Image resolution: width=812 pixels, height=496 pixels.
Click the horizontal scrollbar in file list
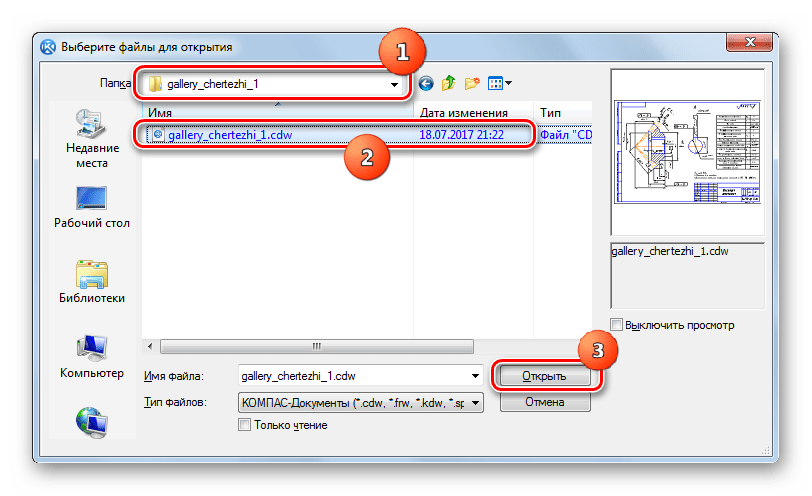316,346
